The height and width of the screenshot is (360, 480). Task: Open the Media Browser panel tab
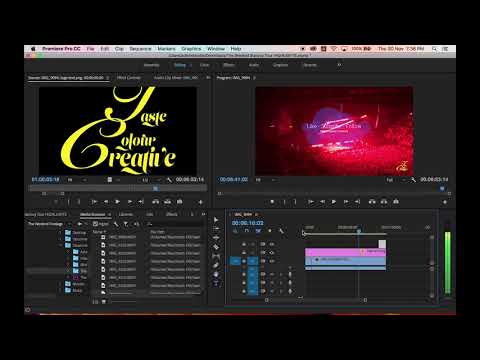92,214
